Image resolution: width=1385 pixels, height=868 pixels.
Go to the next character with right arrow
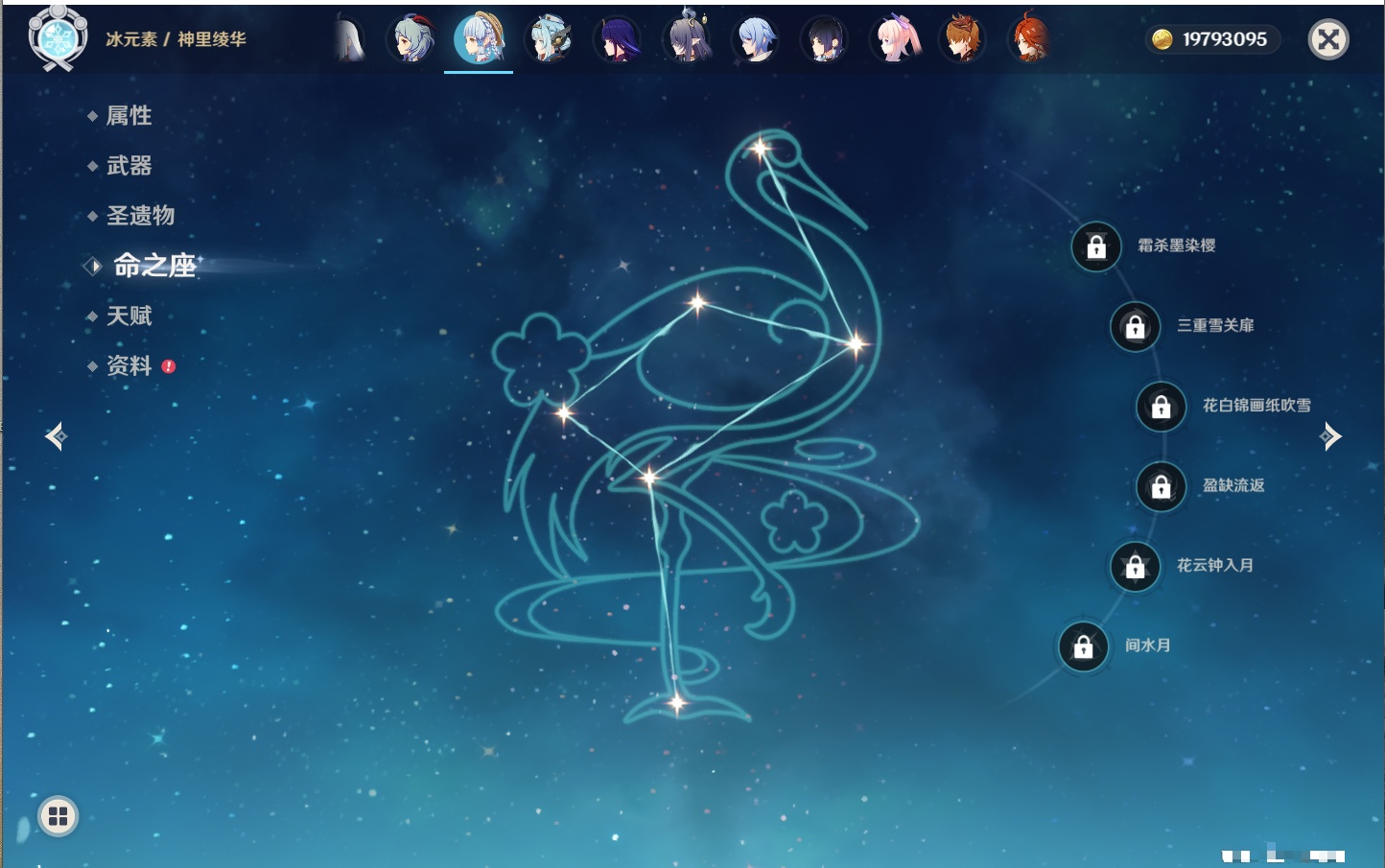coord(1330,436)
